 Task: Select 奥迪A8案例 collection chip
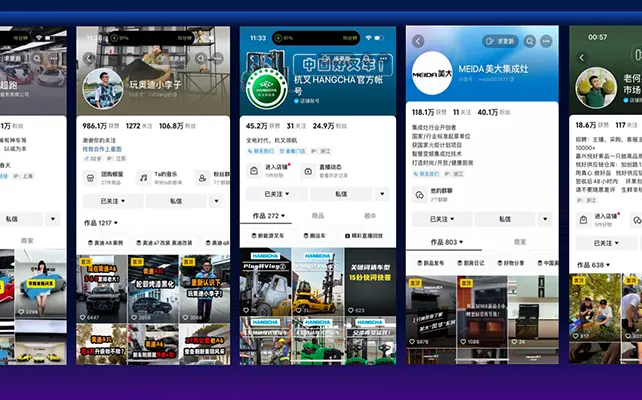point(106,243)
